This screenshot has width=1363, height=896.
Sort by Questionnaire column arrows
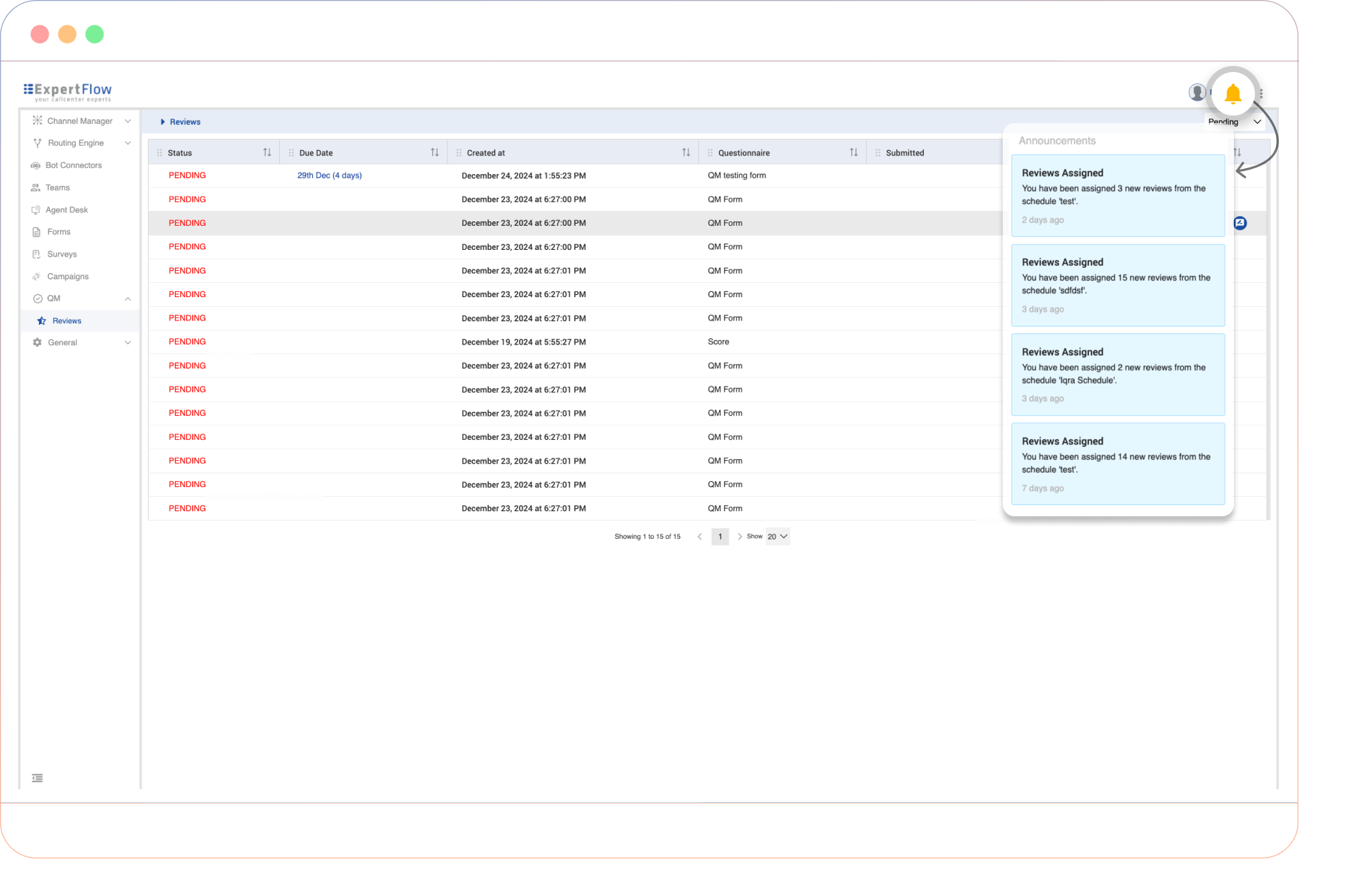coord(853,152)
